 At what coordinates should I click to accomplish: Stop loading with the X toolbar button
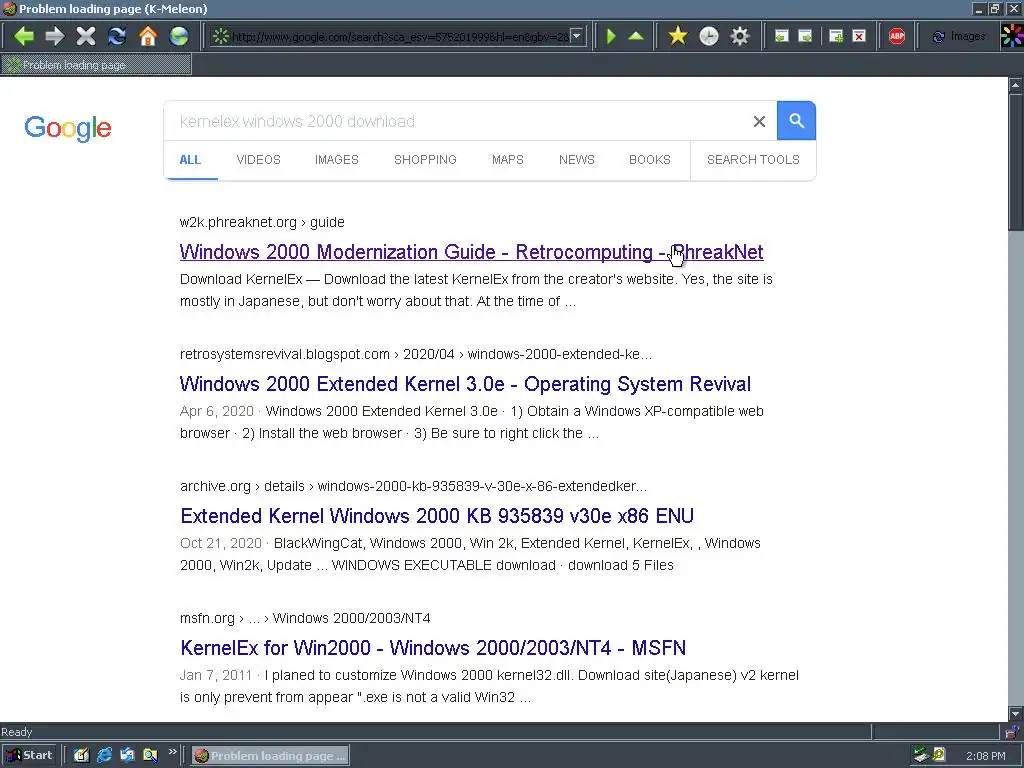click(x=86, y=36)
